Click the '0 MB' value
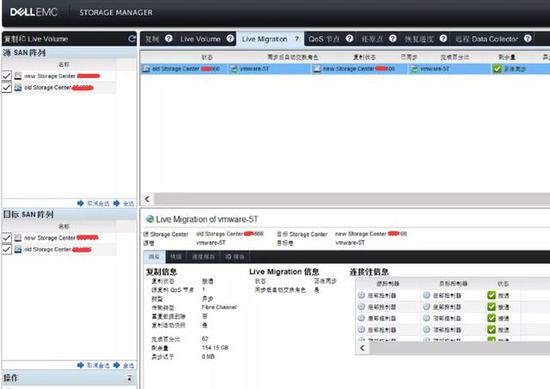Screen dimensions: 550x389 pos(208,357)
